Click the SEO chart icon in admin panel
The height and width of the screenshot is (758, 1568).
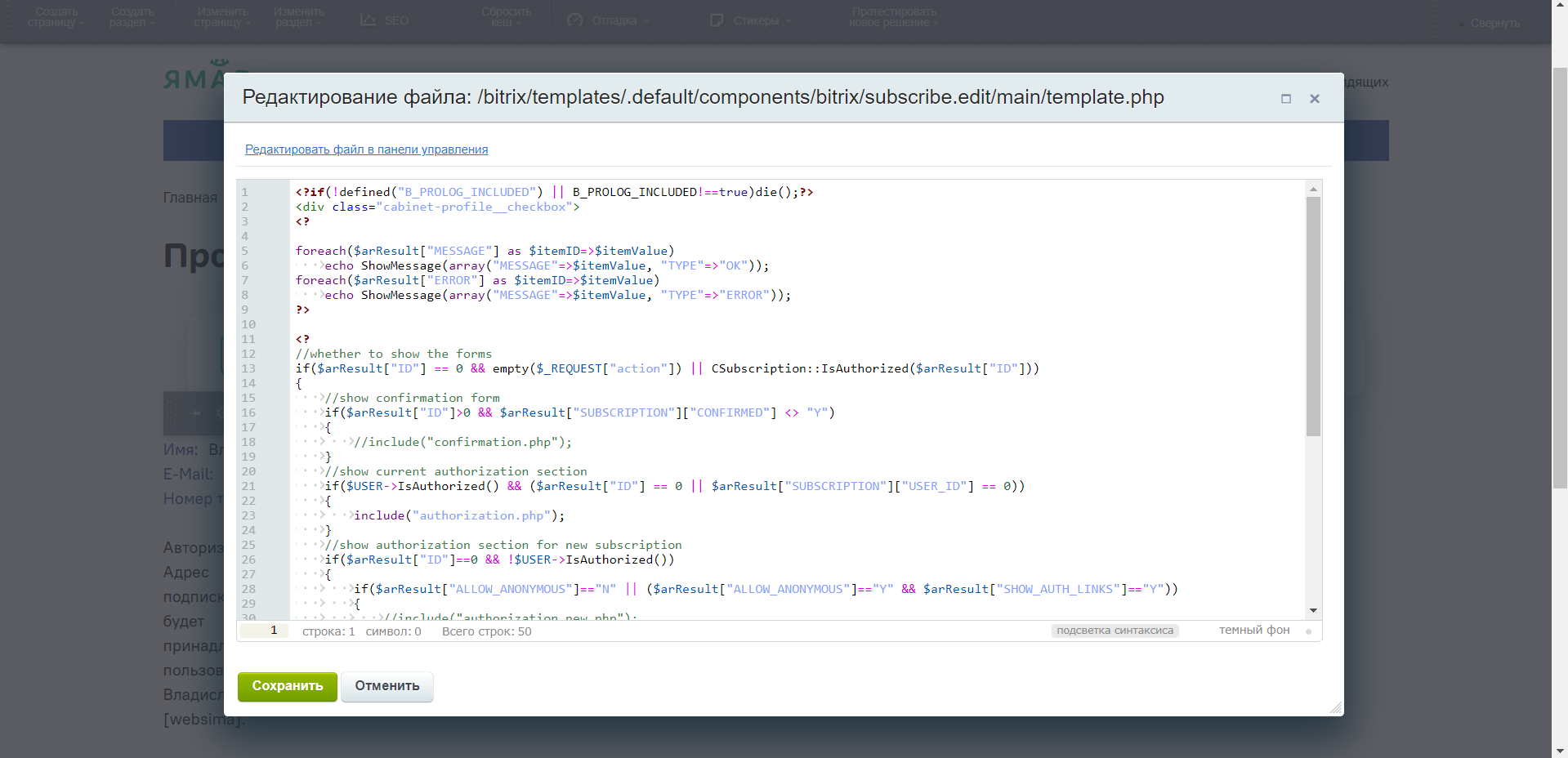tap(368, 20)
